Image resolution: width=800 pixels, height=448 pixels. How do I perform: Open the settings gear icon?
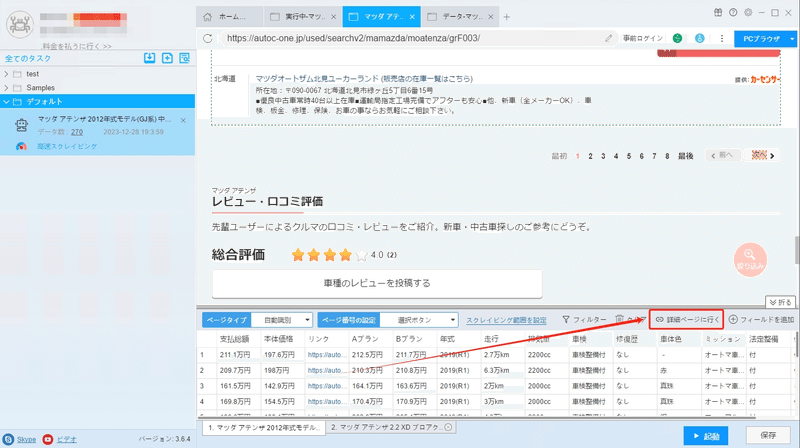tap(748, 12)
